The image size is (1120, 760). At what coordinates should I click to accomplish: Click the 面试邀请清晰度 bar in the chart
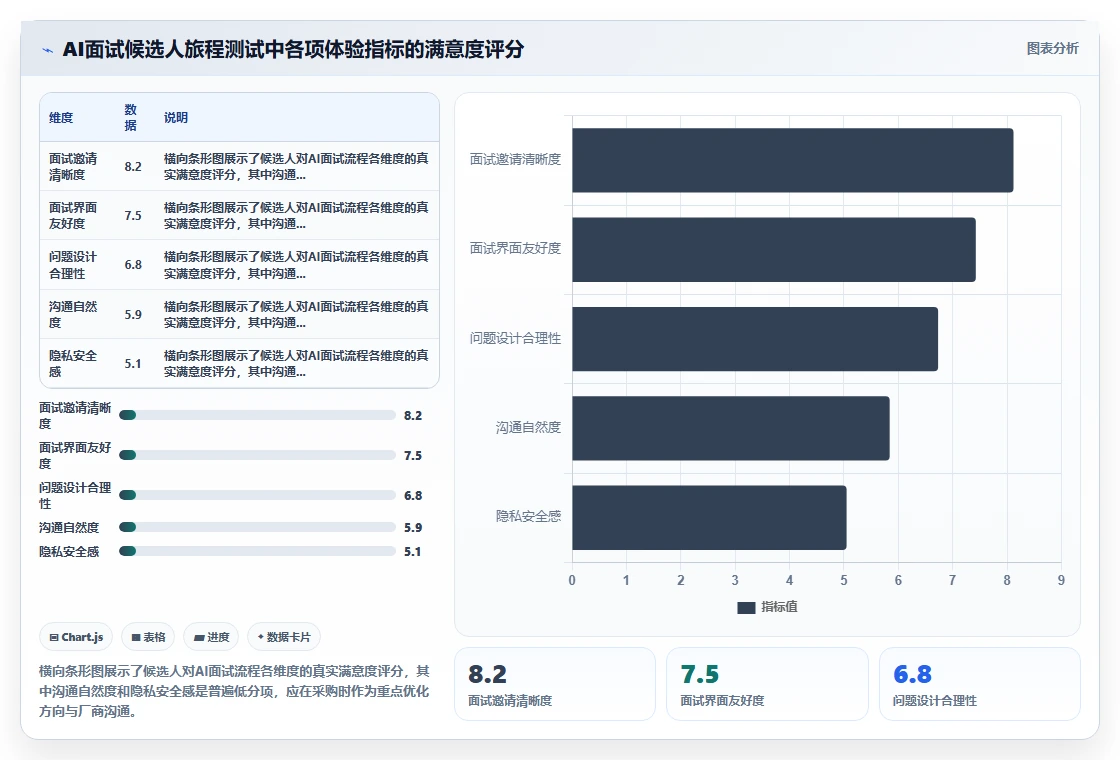(792, 160)
